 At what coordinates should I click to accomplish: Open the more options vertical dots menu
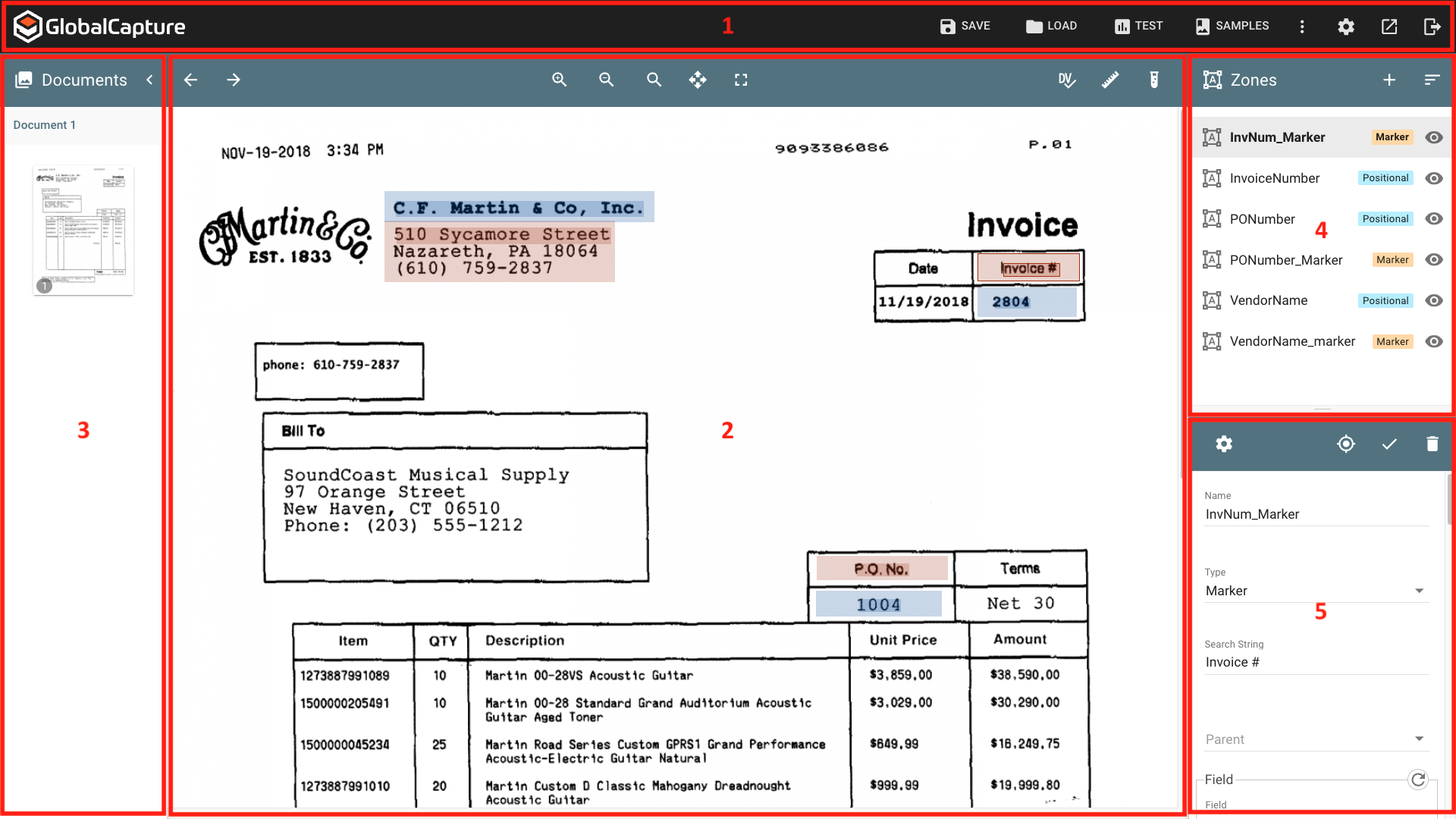coord(1302,27)
